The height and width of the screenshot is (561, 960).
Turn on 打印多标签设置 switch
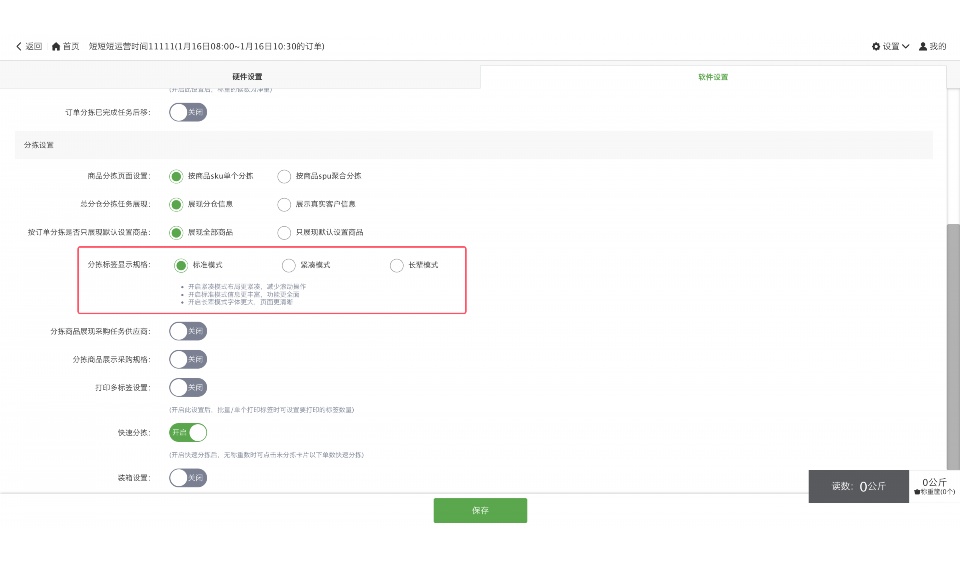pos(187,387)
